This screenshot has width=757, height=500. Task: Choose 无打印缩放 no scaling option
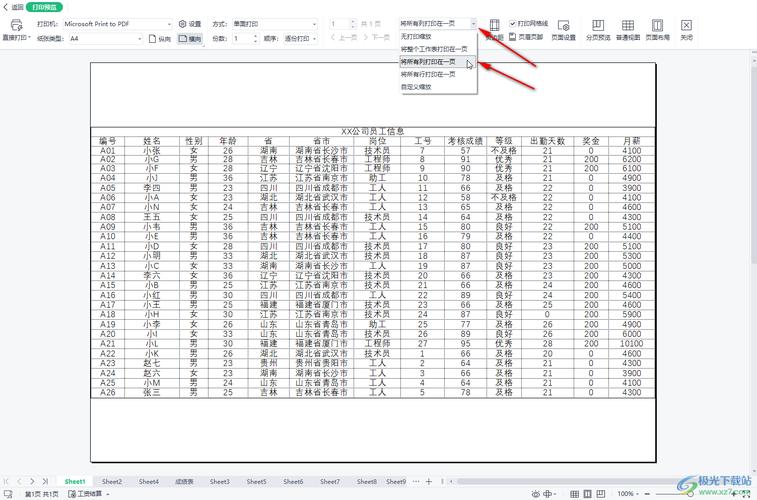click(x=438, y=36)
